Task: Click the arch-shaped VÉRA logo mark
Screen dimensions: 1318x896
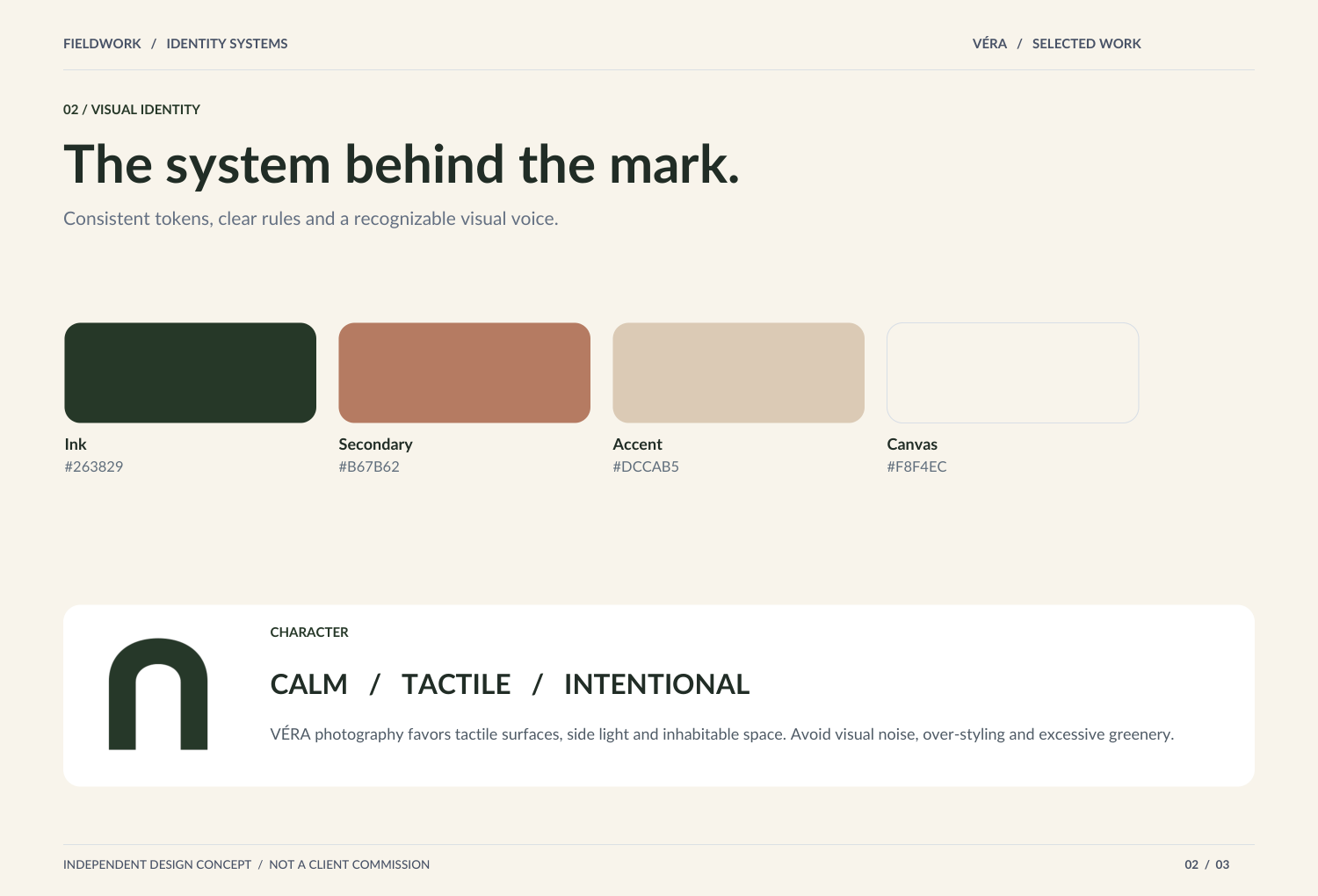Action: pos(158,694)
